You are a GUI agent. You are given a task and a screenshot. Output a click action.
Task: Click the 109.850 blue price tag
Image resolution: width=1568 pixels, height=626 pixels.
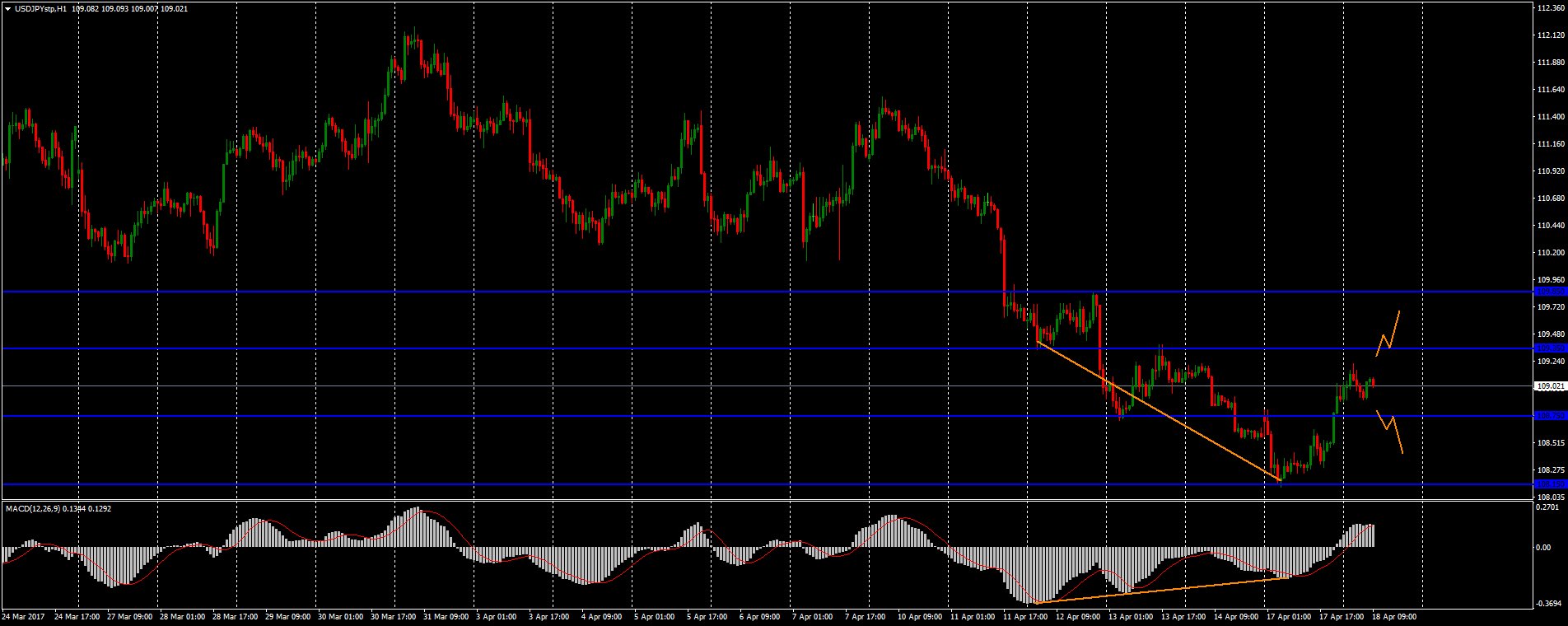(1551, 292)
